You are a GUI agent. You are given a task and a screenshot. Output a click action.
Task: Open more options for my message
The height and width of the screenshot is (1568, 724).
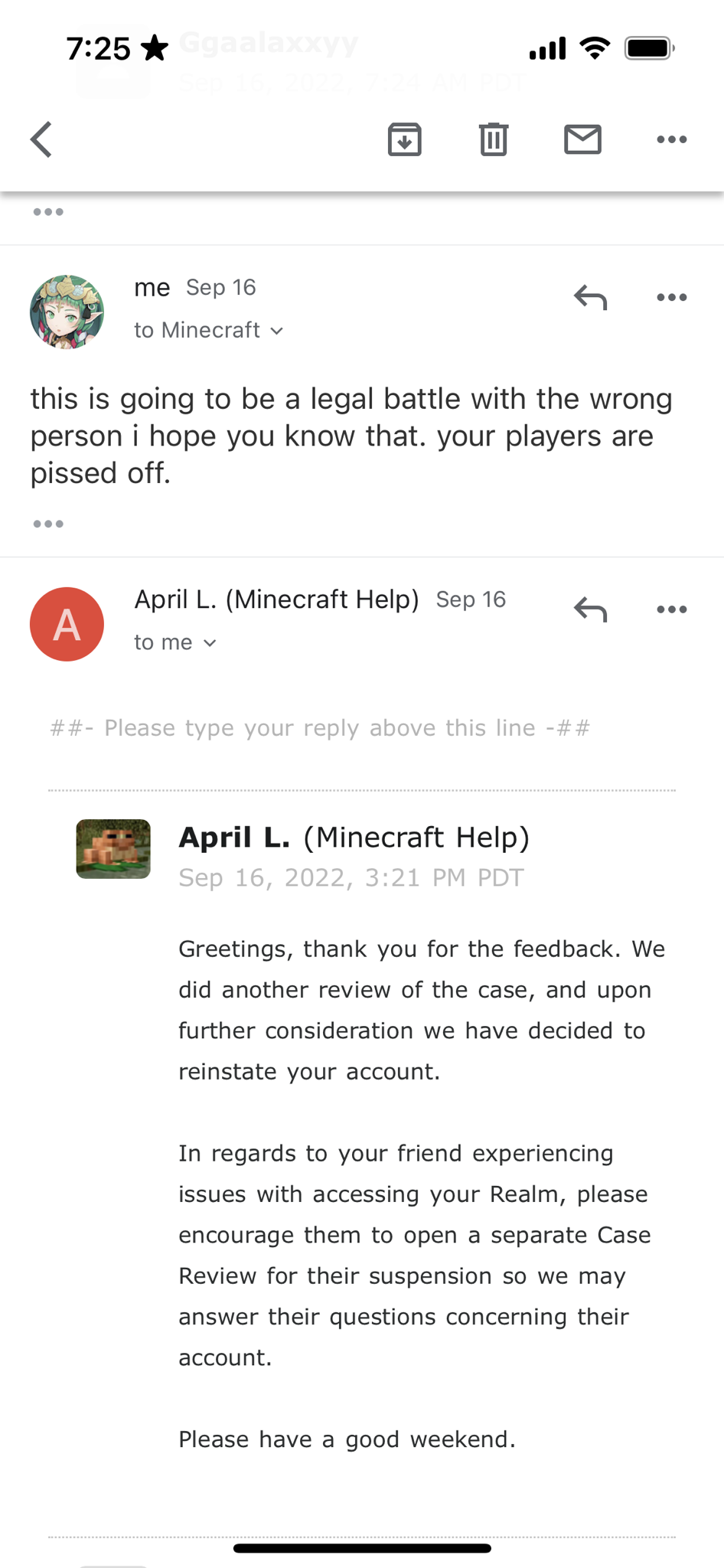[x=671, y=297]
